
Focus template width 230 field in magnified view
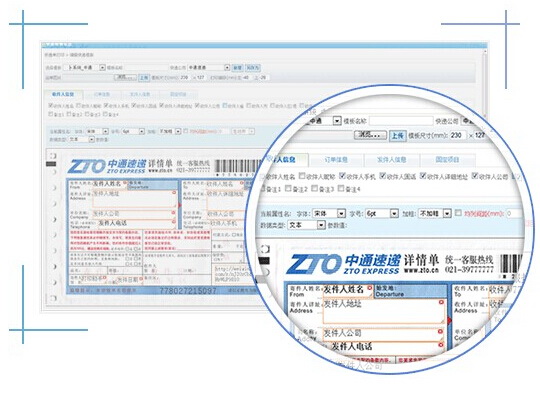(x=458, y=135)
